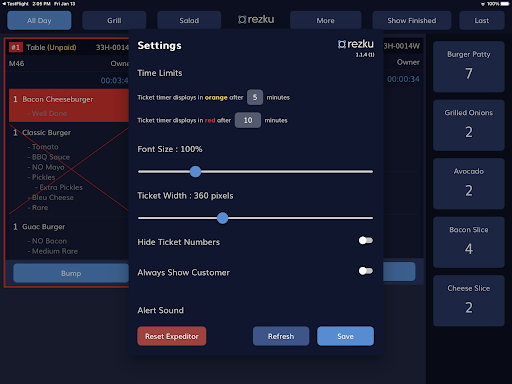Select the Bacon Slice count tile
This screenshot has width=512, height=384.
(x=469, y=242)
